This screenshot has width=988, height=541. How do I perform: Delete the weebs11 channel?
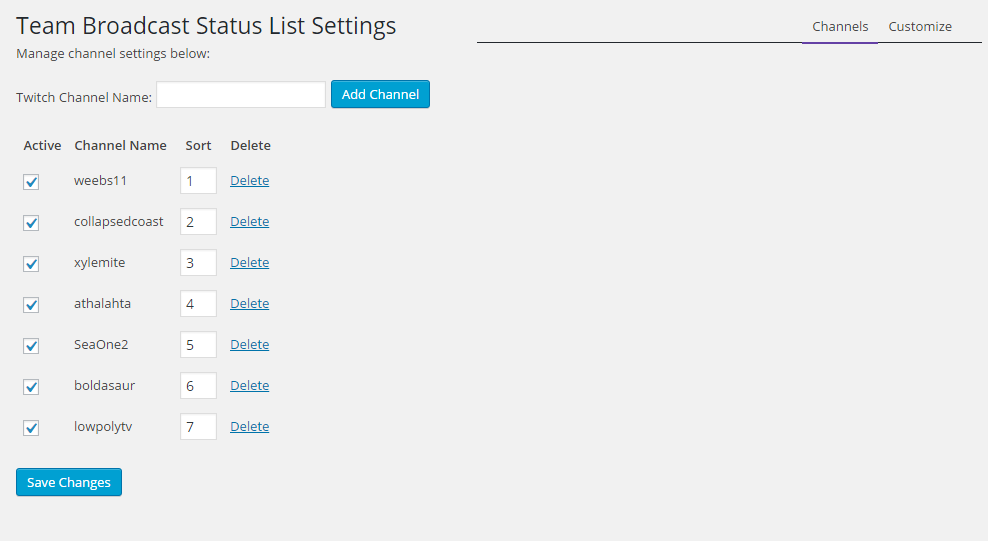[x=249, y=181]
